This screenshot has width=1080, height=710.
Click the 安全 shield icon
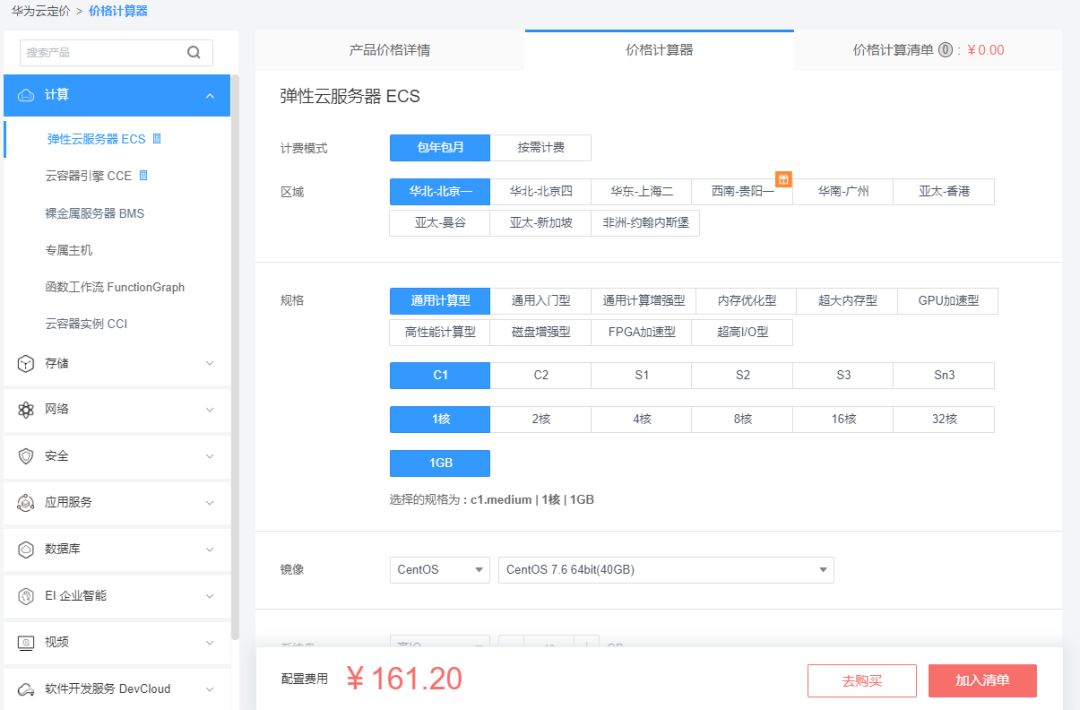pos(25,456)
